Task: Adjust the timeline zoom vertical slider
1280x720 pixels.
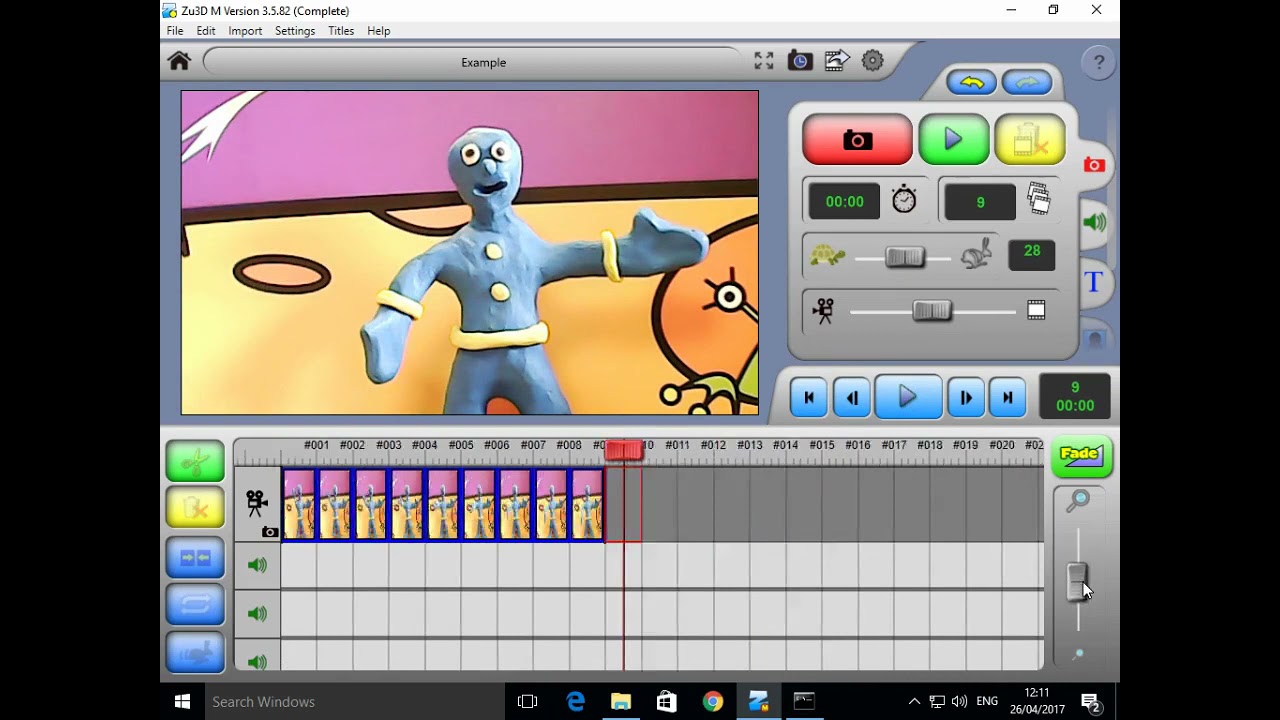Action: pyautogui.click(x=1077, y=580)
